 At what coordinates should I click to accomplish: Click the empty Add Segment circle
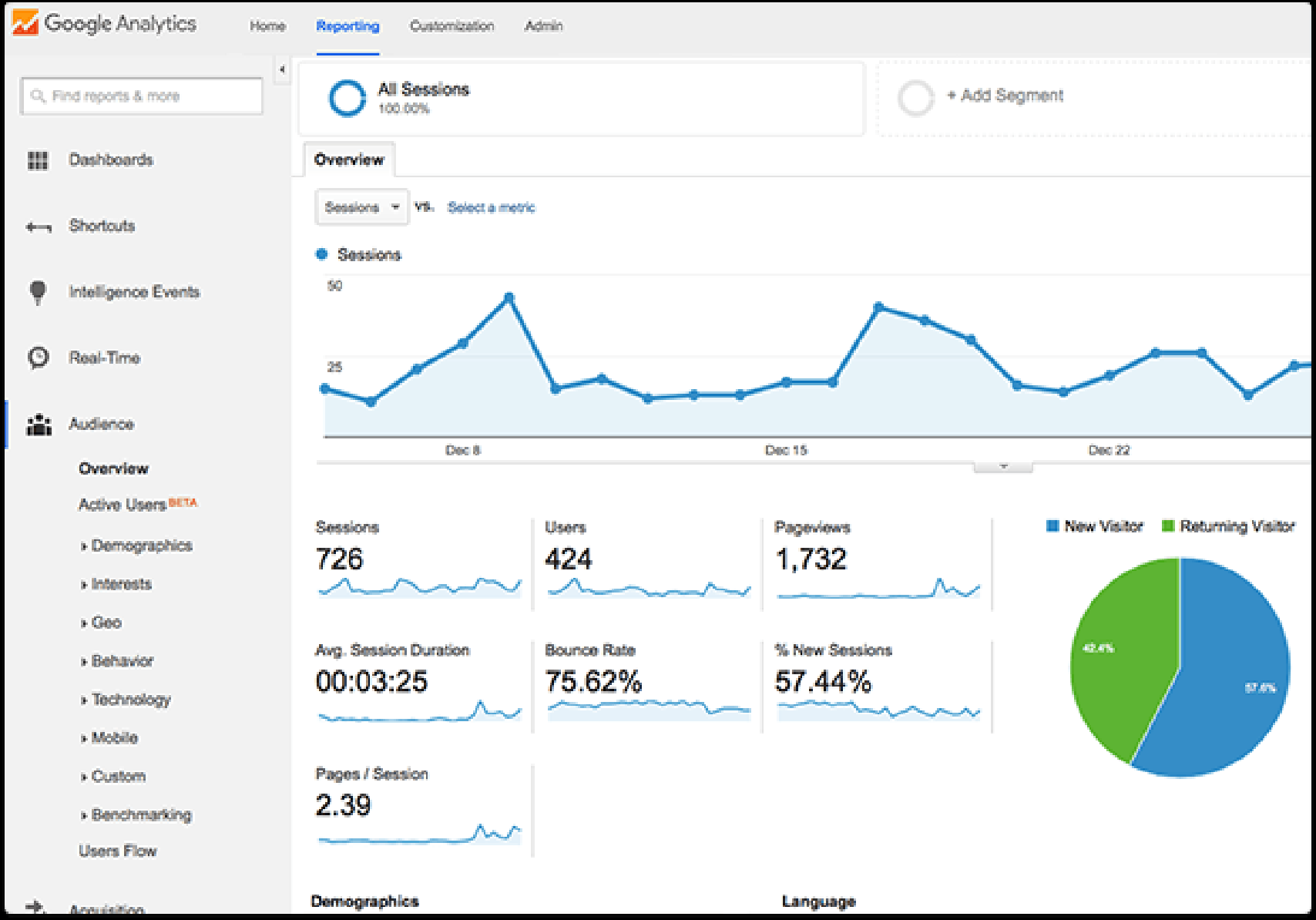pos(916,98)
